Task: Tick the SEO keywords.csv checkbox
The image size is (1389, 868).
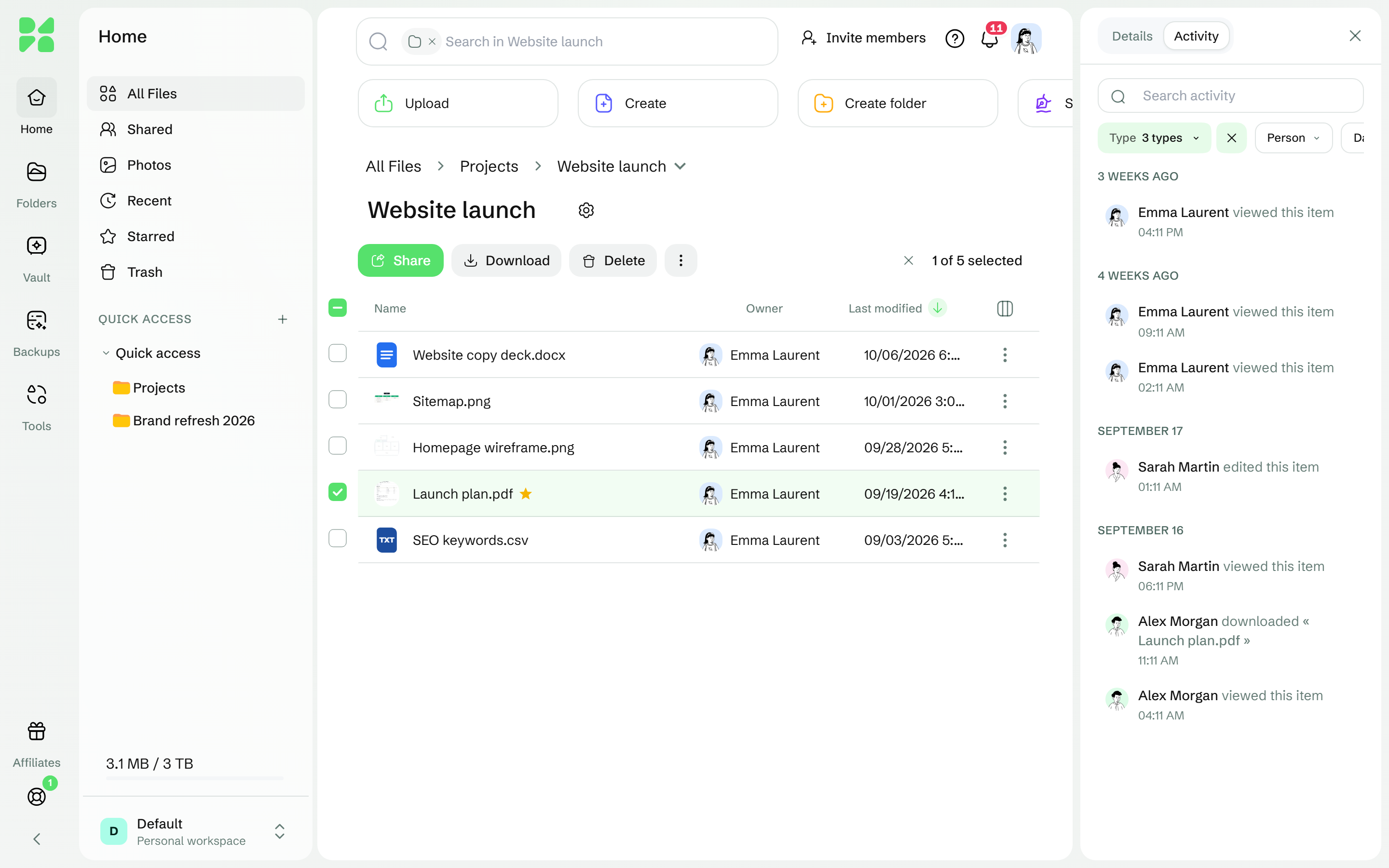Action: (x=338, y=538)
